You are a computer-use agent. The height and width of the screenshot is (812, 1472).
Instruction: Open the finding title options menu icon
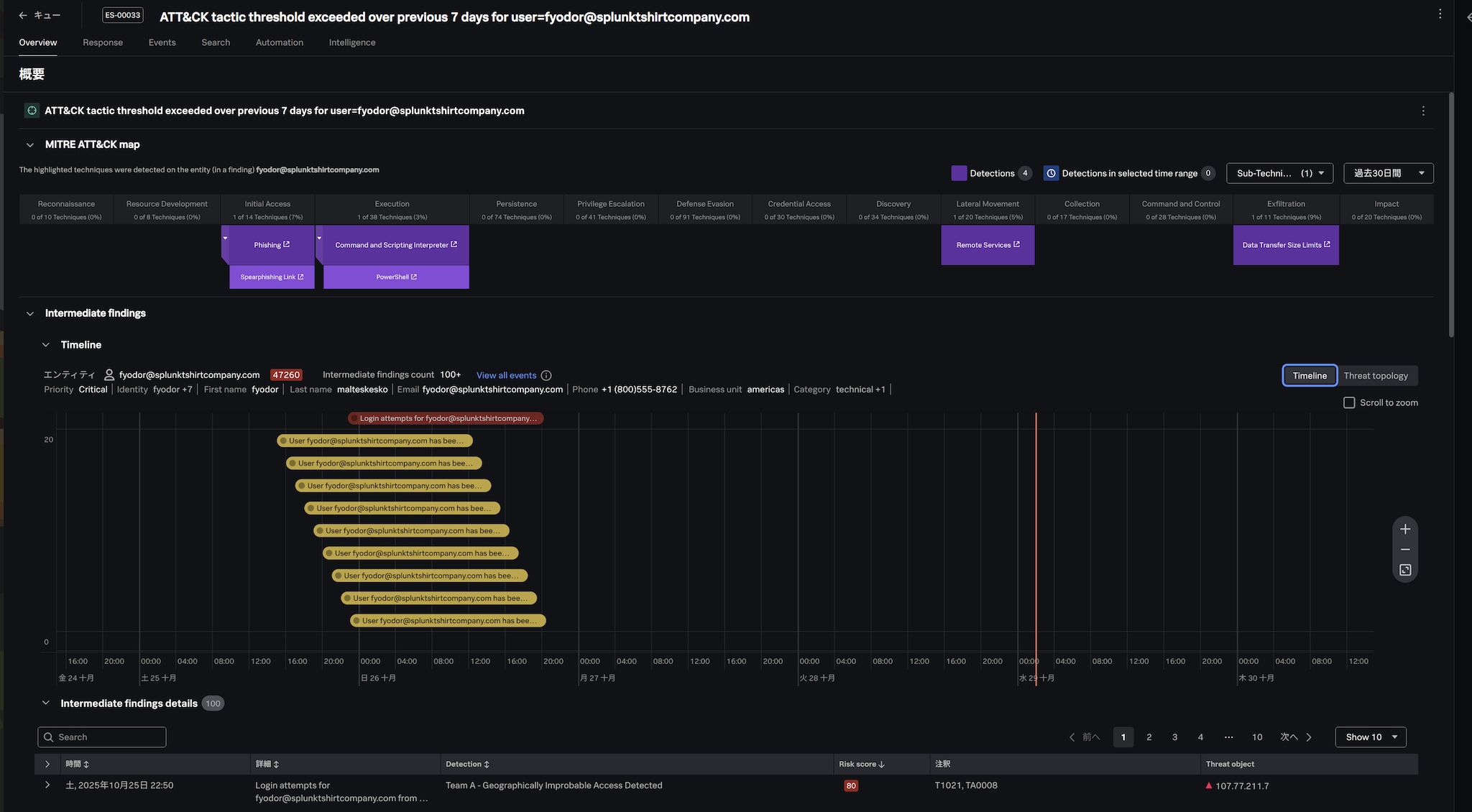coord(1423,111)
